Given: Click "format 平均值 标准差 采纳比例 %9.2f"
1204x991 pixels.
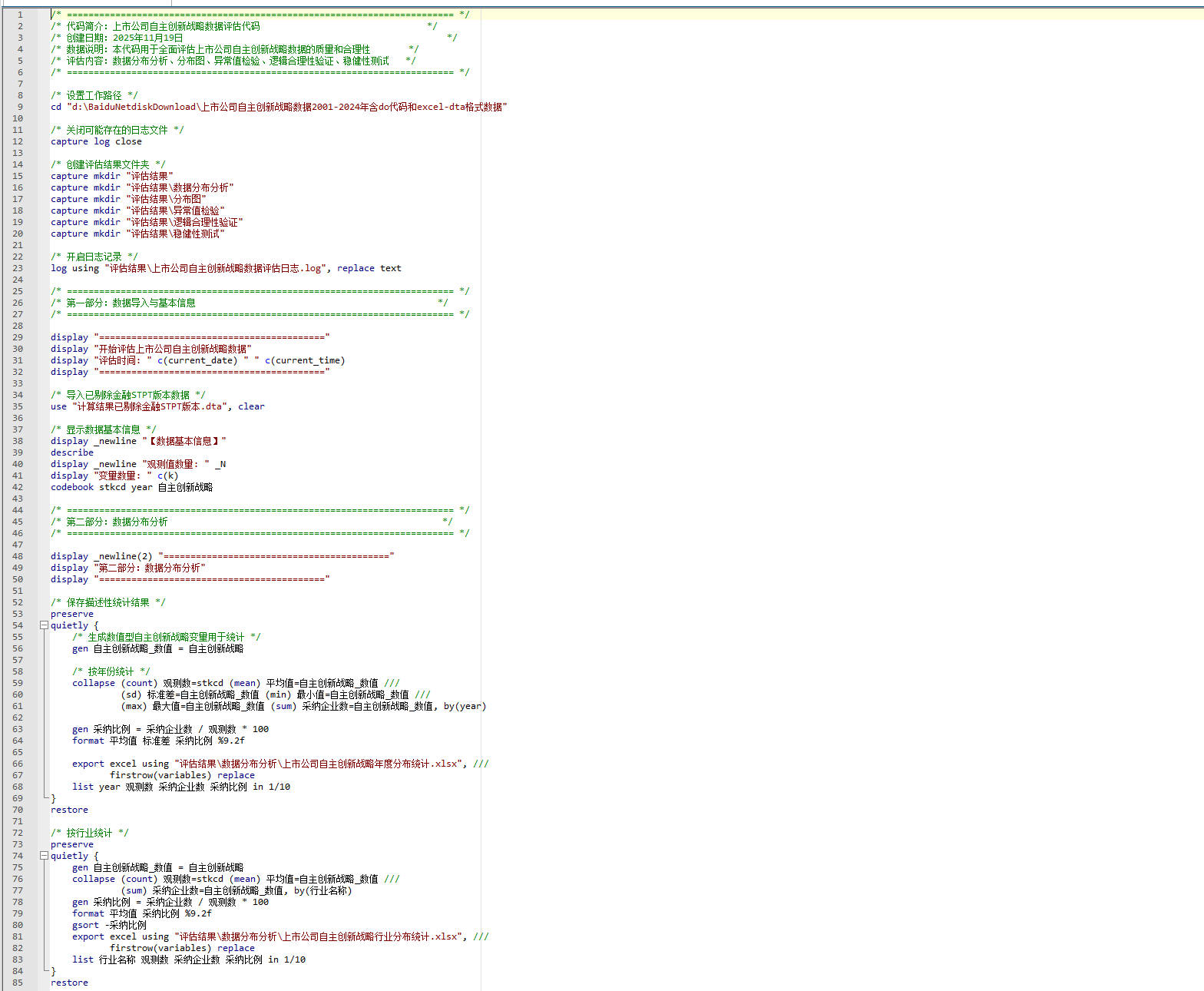Looking at the screenshot, I should click(159, 741).
